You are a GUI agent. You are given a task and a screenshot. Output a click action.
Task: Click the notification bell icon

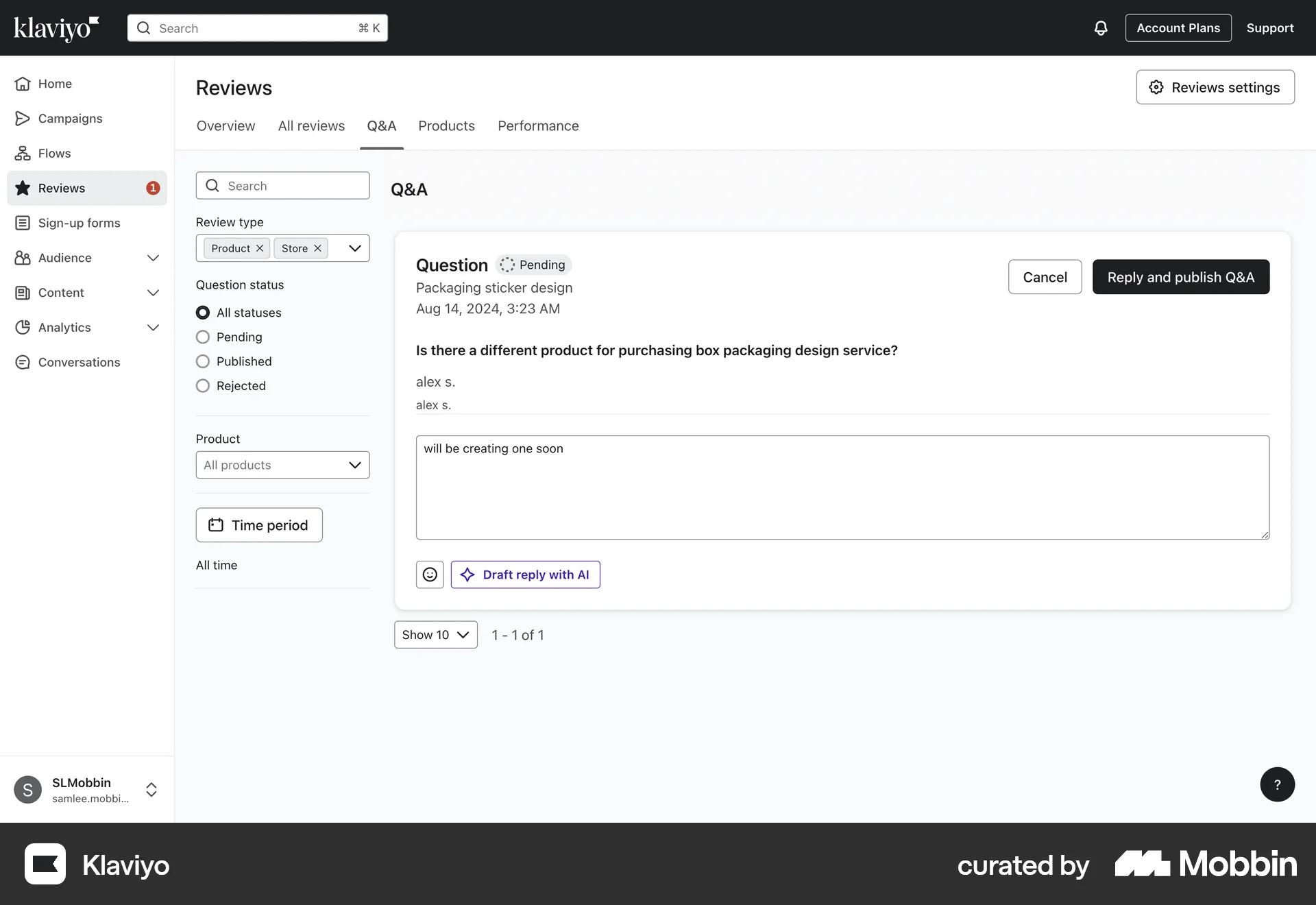click(1100, 28)
